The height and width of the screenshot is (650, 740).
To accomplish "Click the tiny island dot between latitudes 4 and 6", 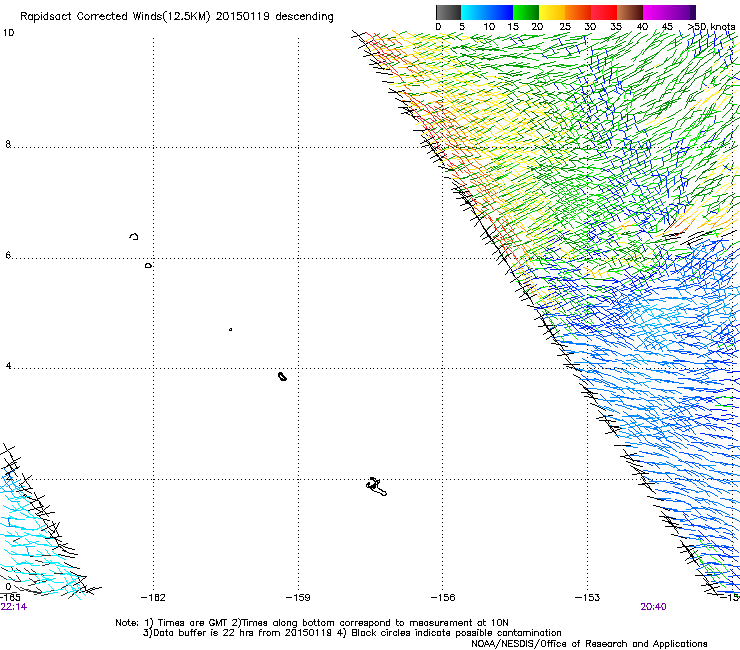I will pos(230,329).
